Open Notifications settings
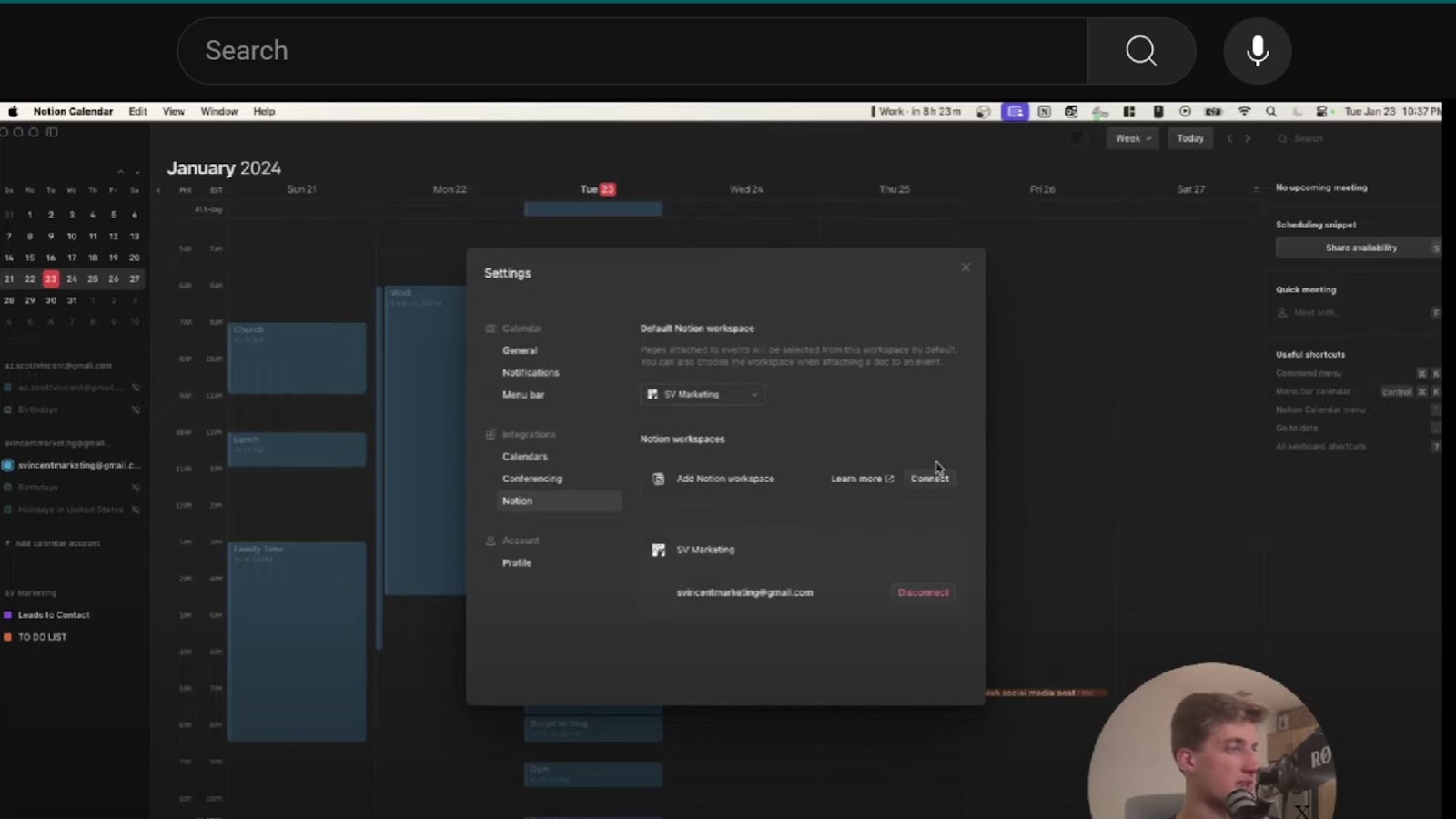Image resolution: width=1456 pixels, height=819 pixels. pos(531,373)
